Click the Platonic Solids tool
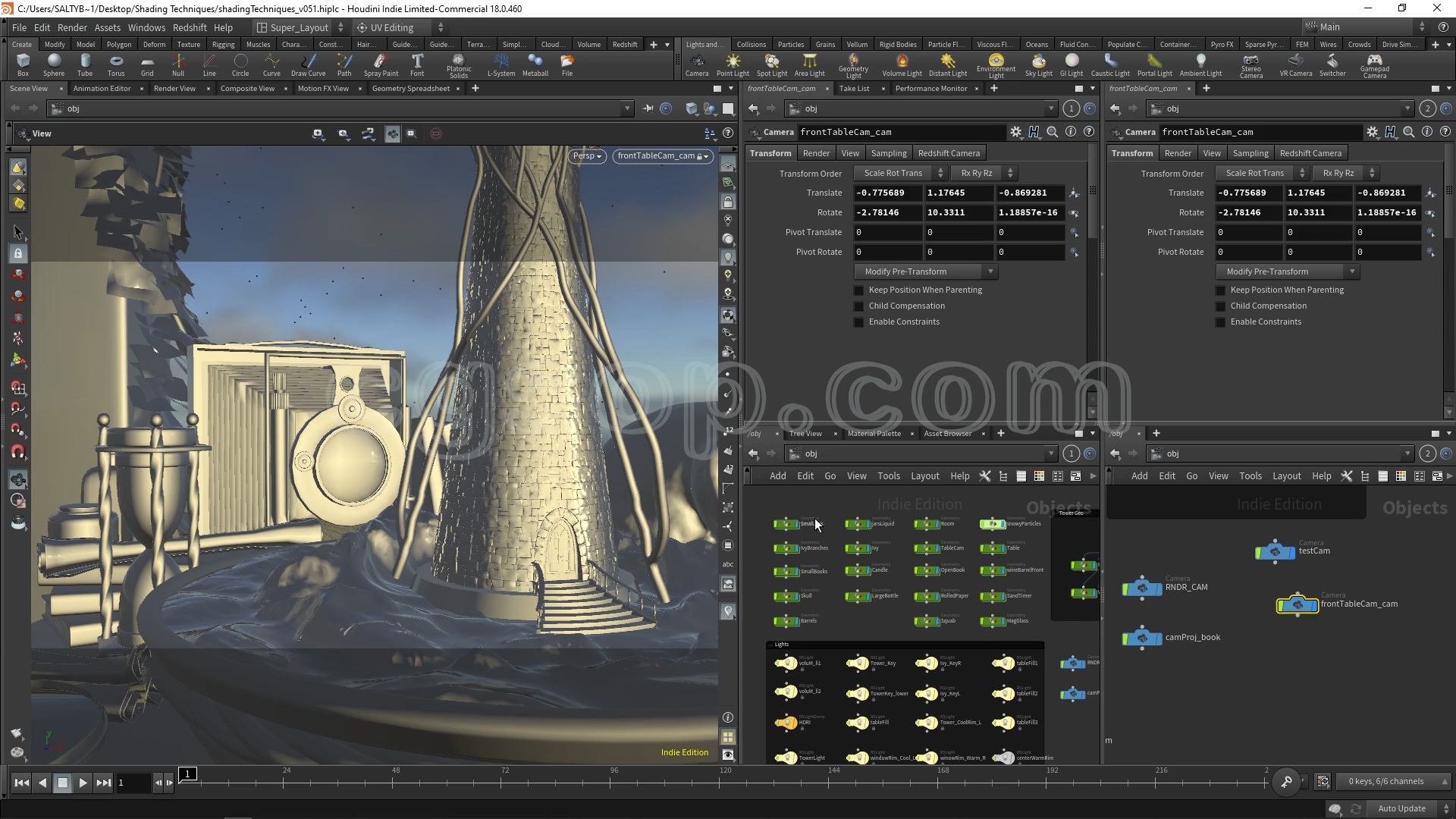 (458, 64)
